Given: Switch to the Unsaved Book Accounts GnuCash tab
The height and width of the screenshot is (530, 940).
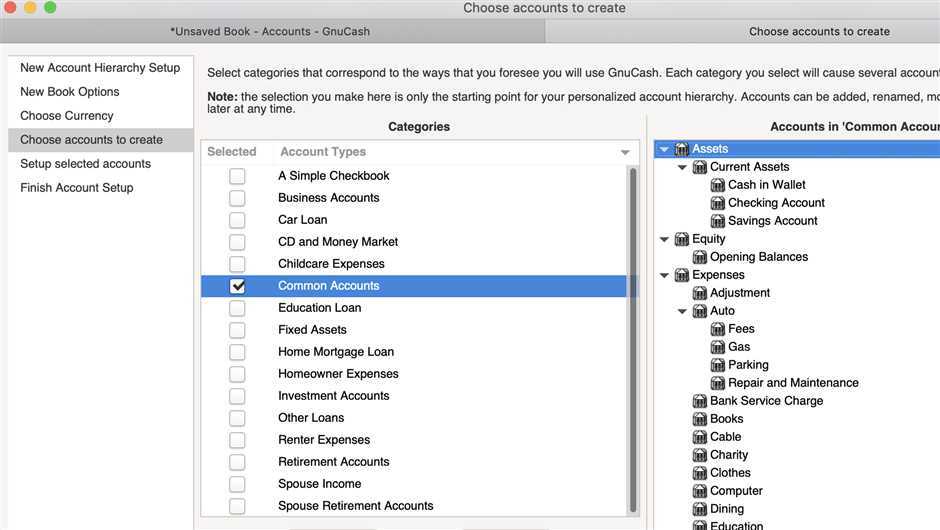Looking at the screenshot, I should click(x=273, y=31).
